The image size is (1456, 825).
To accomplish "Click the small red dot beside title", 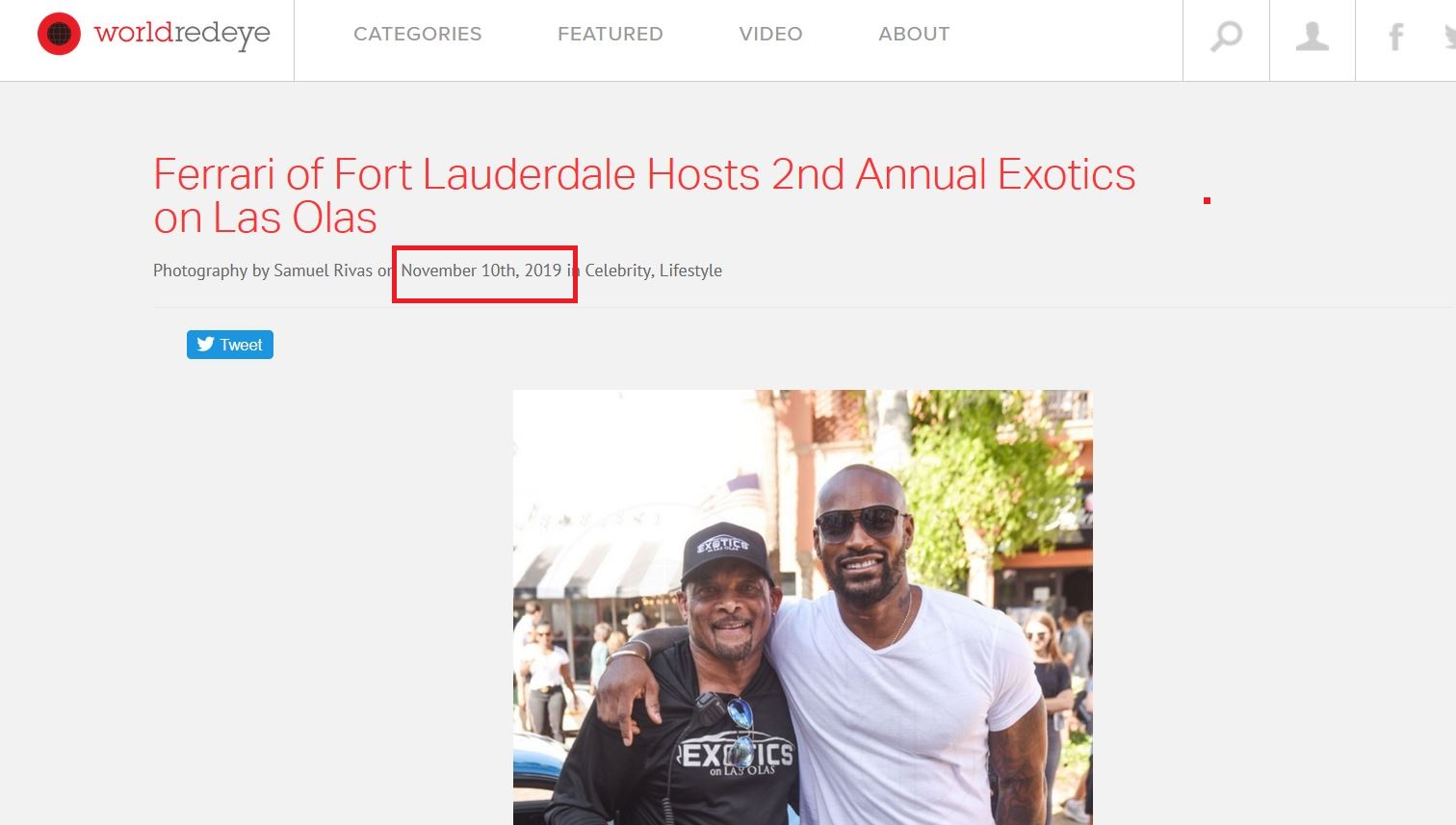I will point(1207,200).
